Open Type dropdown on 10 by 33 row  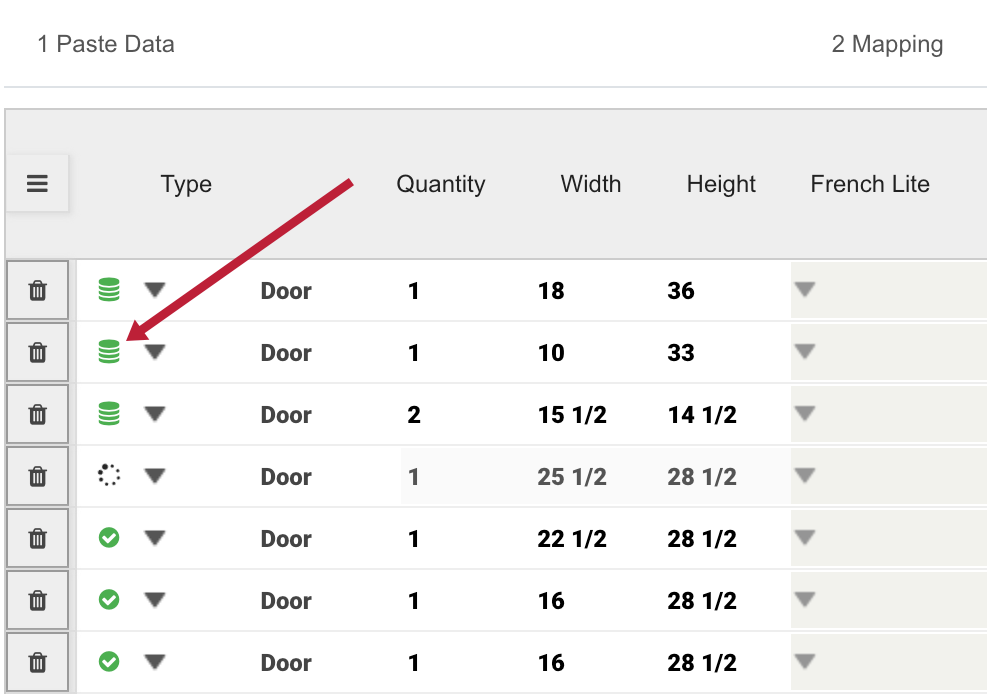coord(154,351)
